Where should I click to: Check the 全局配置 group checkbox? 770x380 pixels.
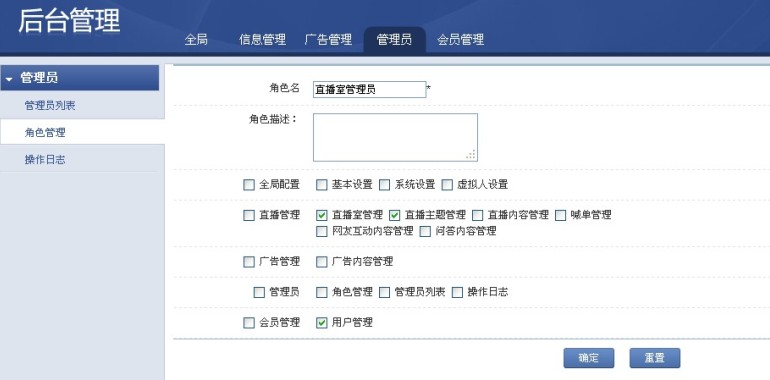pos(249,185)
